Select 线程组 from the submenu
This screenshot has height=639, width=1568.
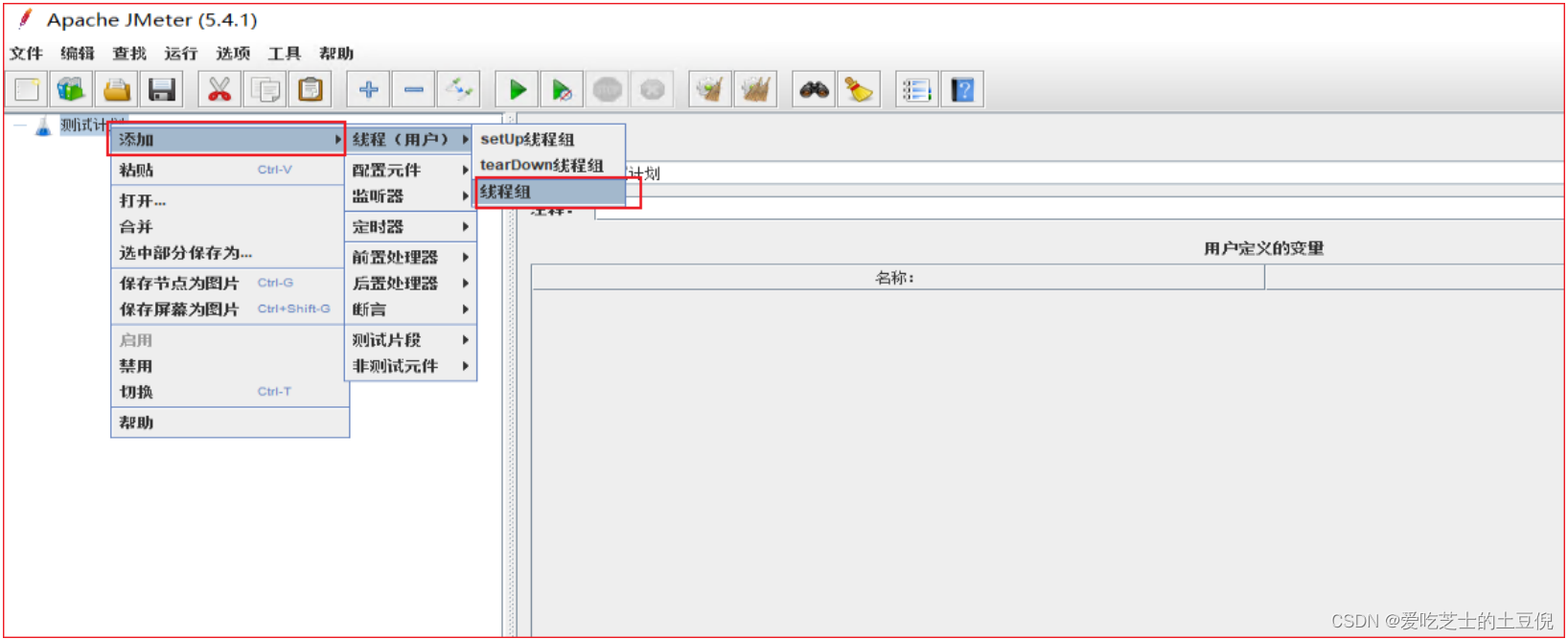click(x=550, y=192)
